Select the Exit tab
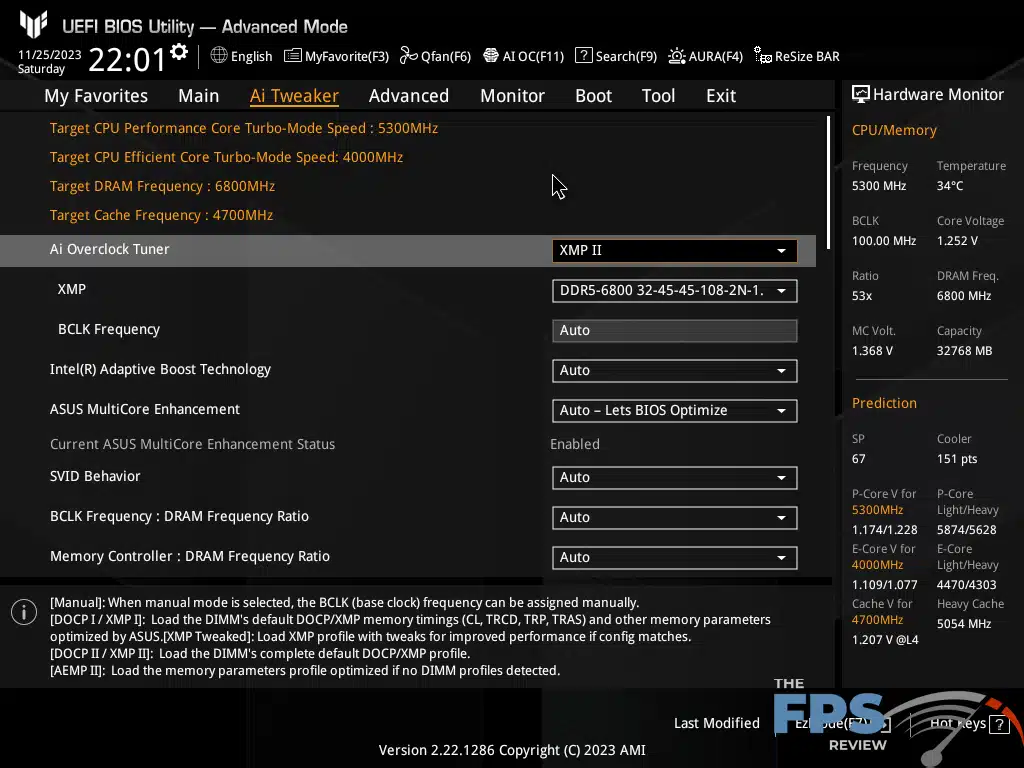Screen dimensions: 1024x768 tap(721, 96)
